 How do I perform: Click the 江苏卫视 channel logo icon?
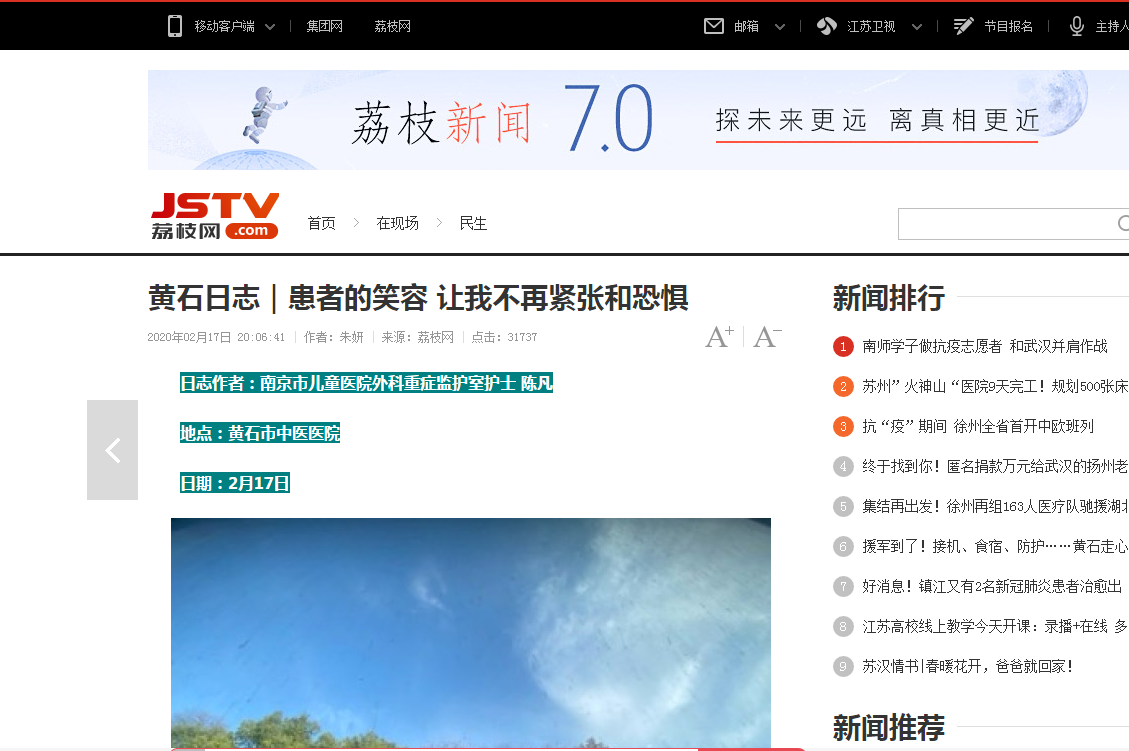pos(826,26)
